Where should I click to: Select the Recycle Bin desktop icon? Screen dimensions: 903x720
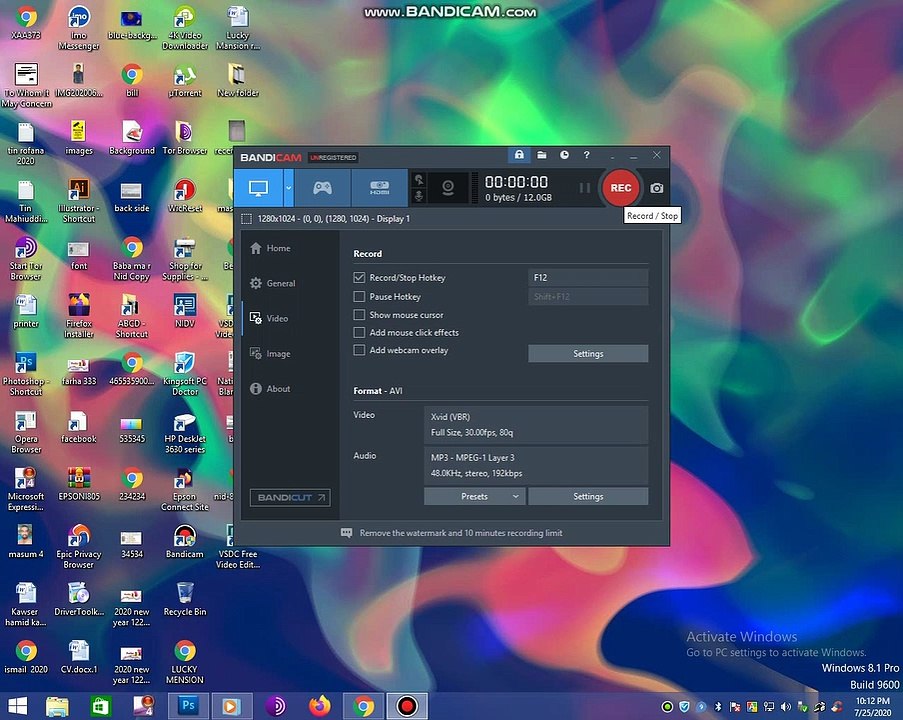point(185,599)
